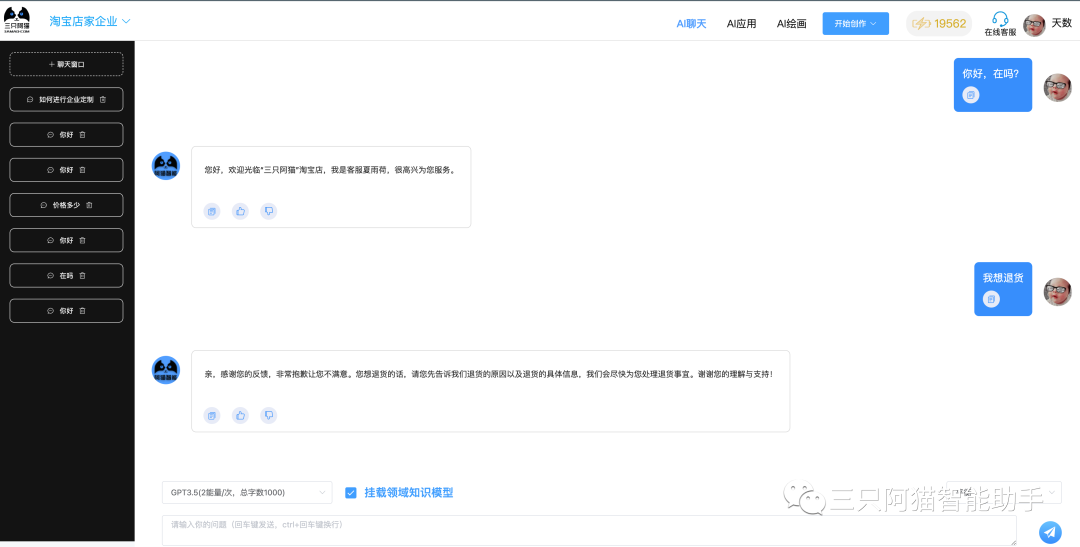Open the 在吗 conversation
This screenshot has height=547, width=1080.
pyautogui.click(x=66, y=276)
